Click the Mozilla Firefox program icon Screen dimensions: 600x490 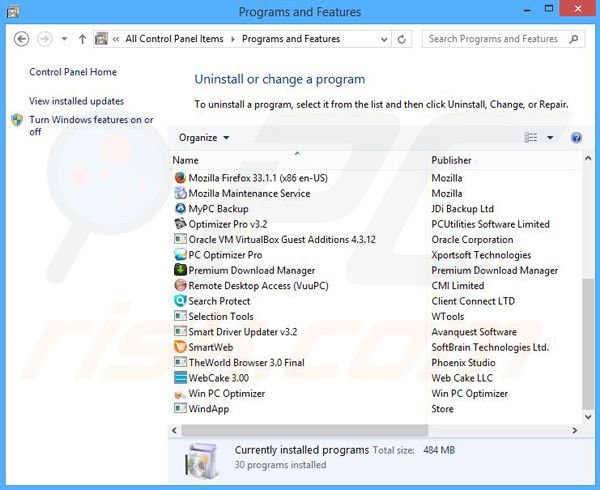[x=180, y=178]
